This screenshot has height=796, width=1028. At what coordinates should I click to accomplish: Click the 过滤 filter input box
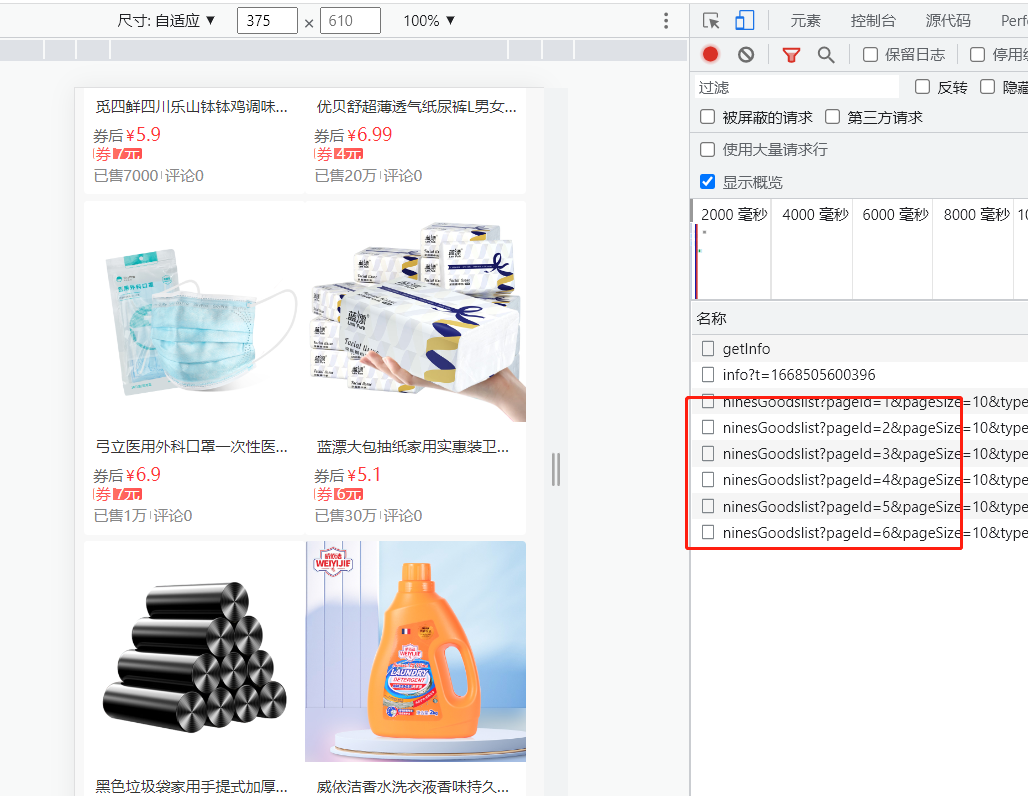coord(797,87)
